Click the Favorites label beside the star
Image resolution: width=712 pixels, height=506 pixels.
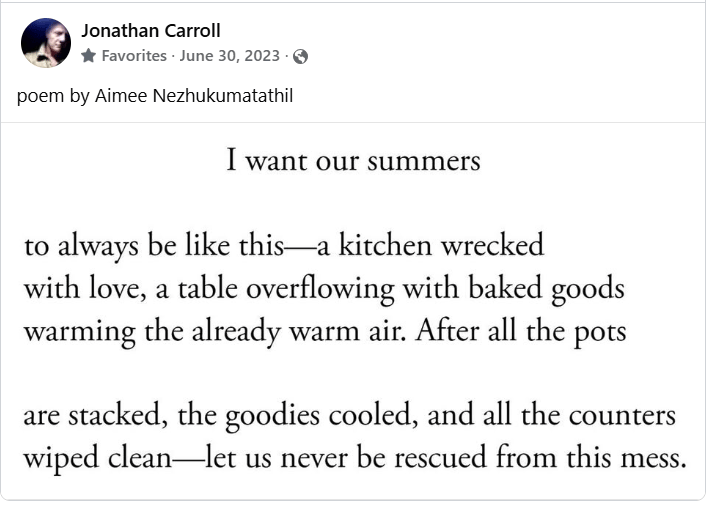tap(134, 56)
